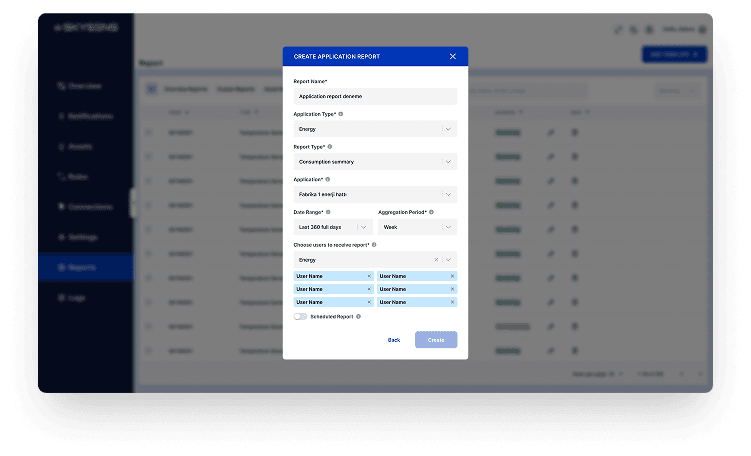Close the Create Application Report dialog

(x=452, y=56)
